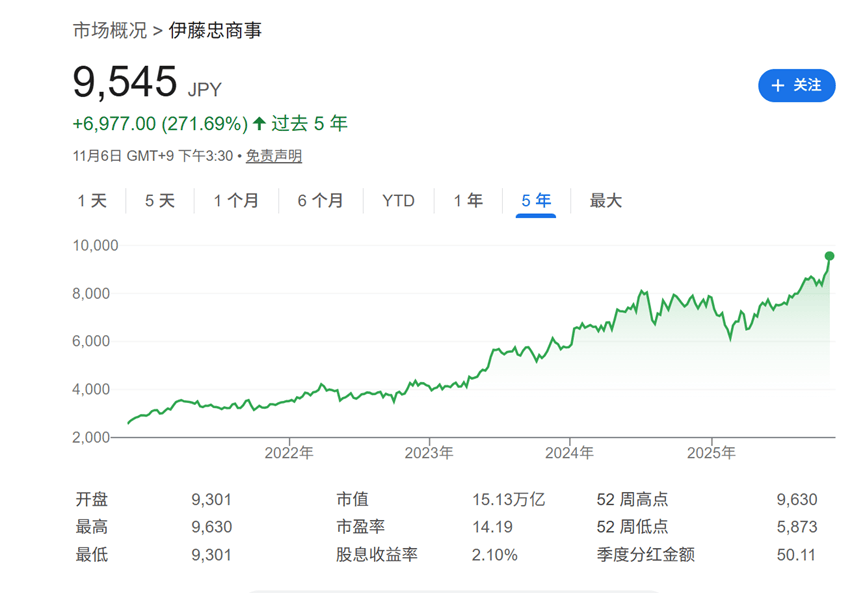865x593 pixels.
Task: Show the 最大 maximum range chart
Action: click(605, 201)
